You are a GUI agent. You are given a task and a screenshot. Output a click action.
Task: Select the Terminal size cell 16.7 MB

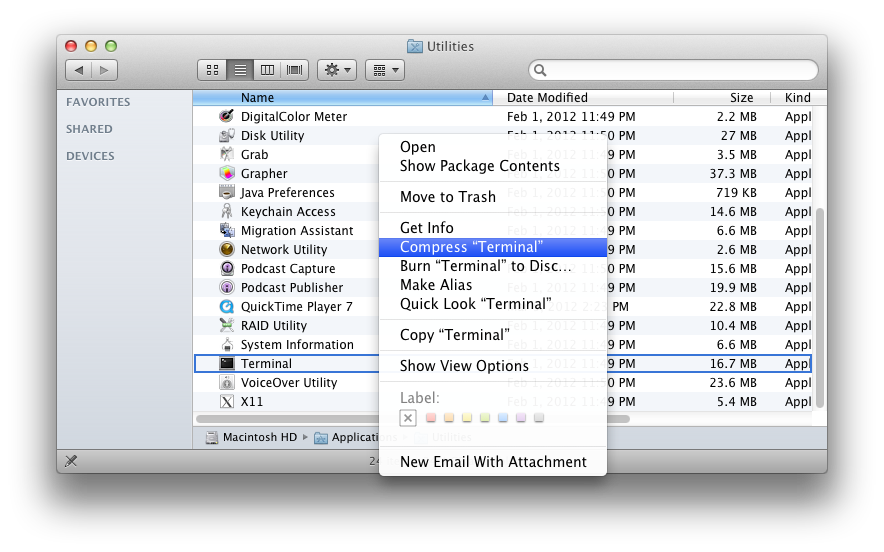[733, 364]
